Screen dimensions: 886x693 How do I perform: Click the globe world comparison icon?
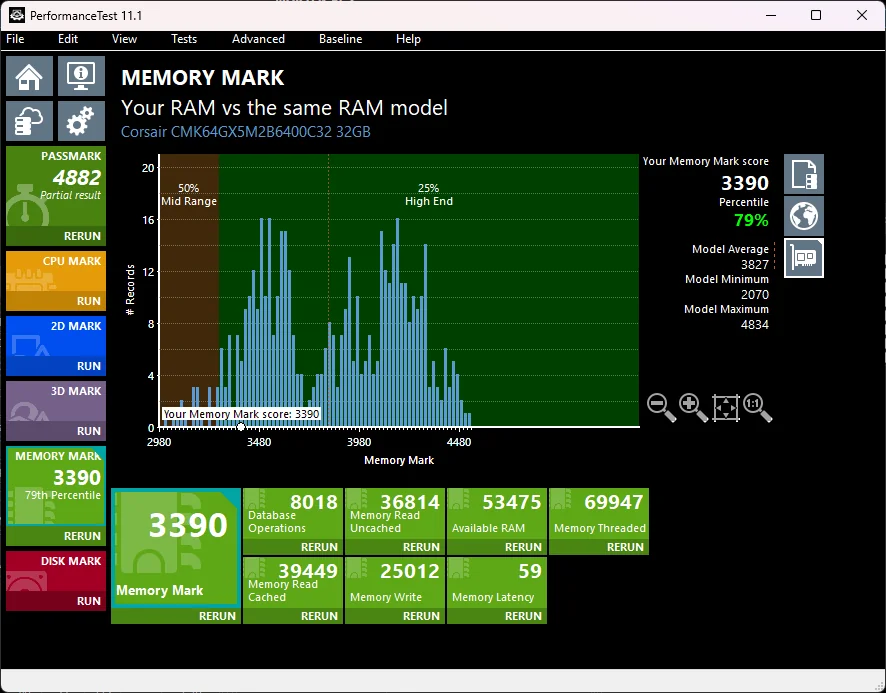pyautogui.click(x=804, y=216)
